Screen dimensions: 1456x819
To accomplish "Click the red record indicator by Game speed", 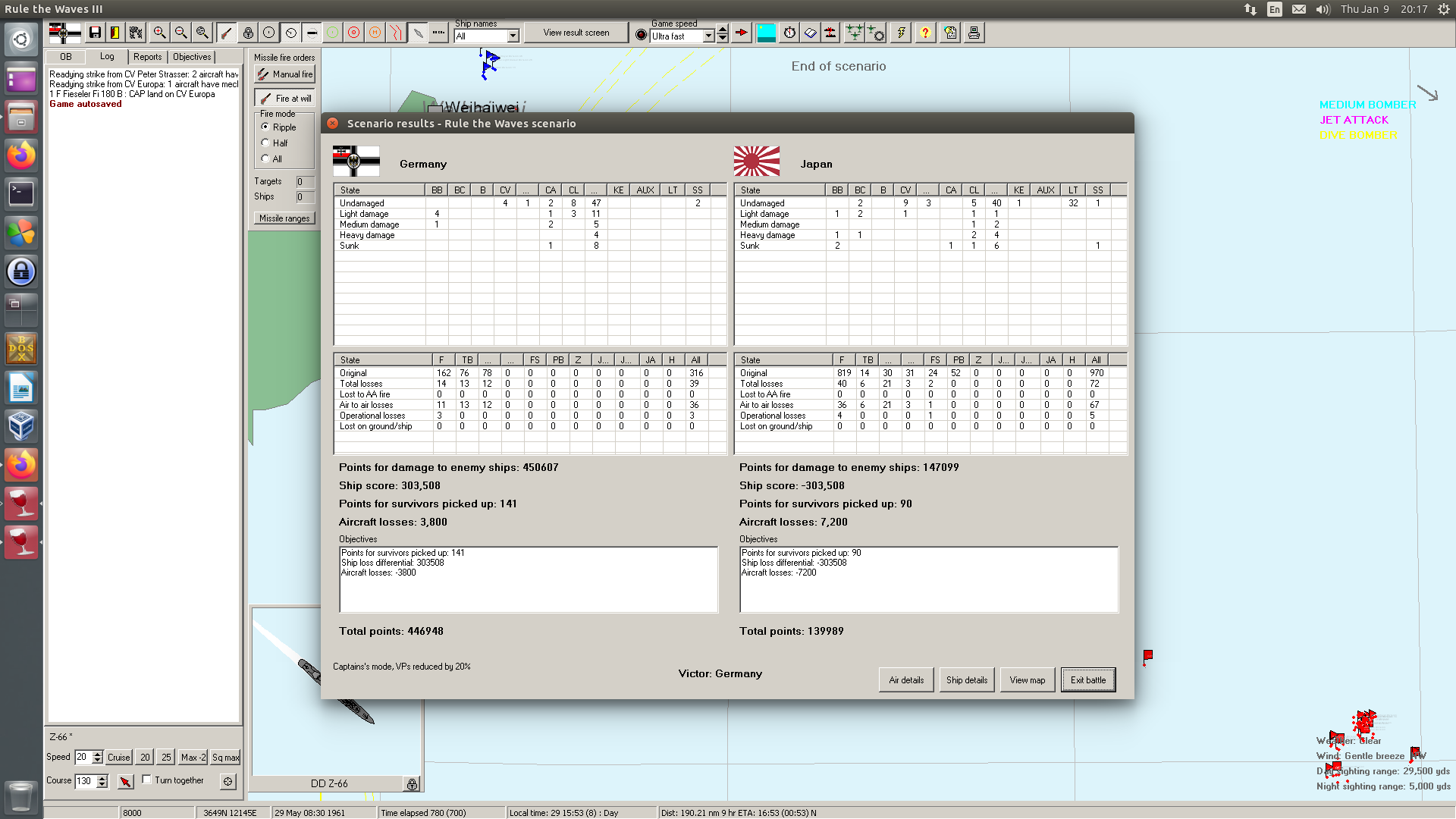I will pos(642,35).
